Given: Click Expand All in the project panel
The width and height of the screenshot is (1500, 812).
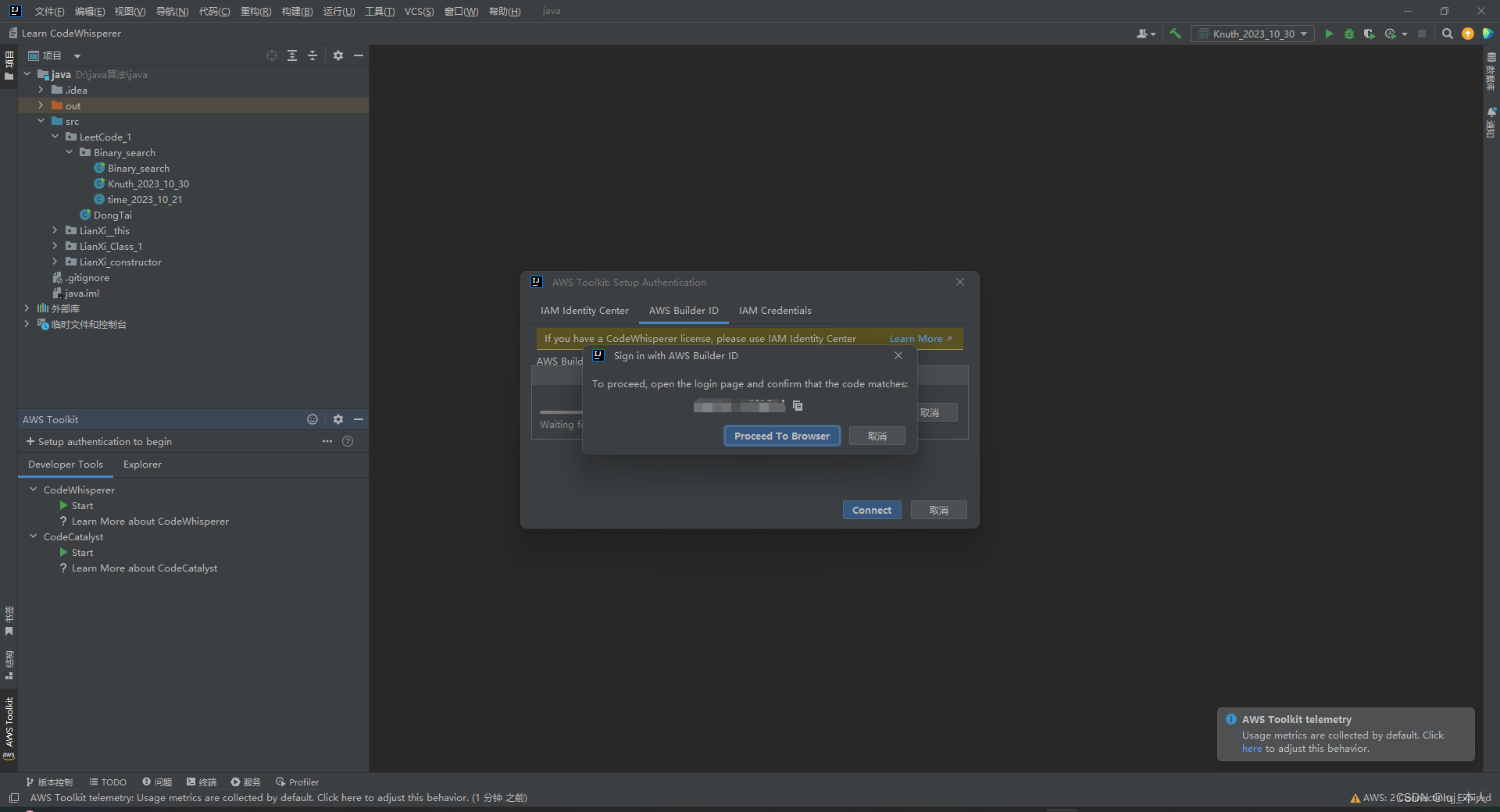Looking at the screenshot, I should coord(292,55).
